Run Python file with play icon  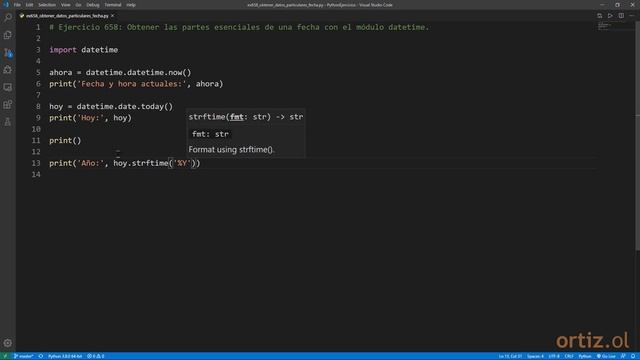point(610,16)
